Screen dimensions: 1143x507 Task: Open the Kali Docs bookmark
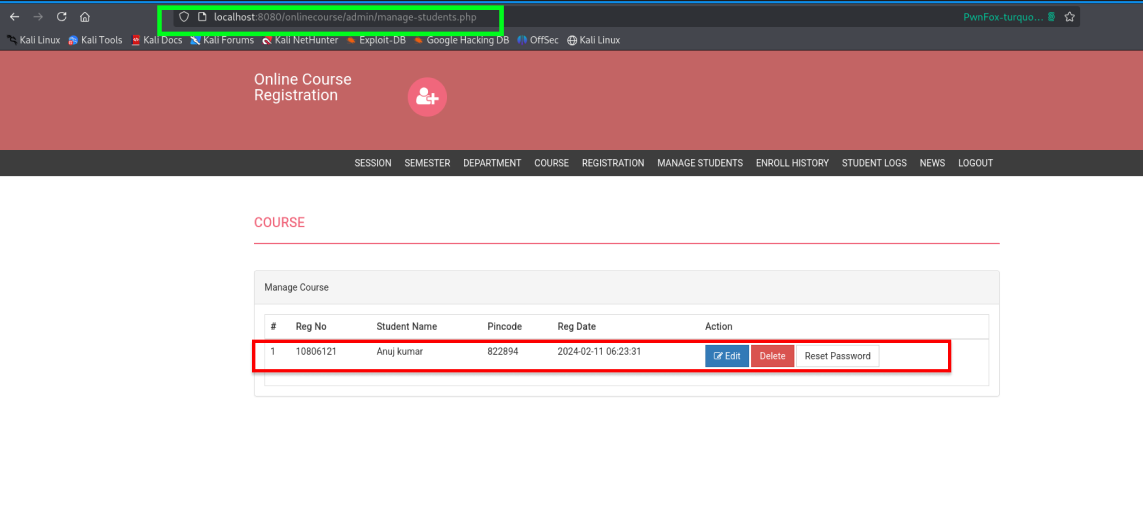coord(157,40)
